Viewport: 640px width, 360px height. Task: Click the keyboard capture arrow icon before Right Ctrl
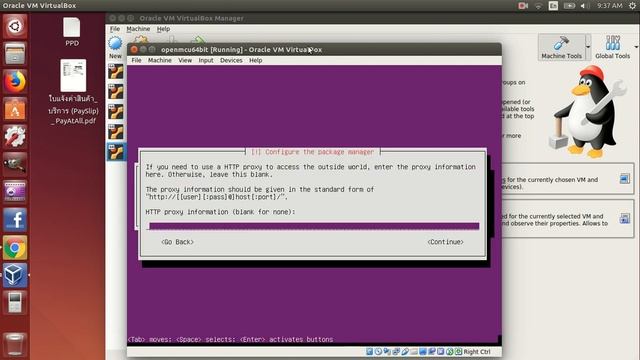[x=458, y=351]
